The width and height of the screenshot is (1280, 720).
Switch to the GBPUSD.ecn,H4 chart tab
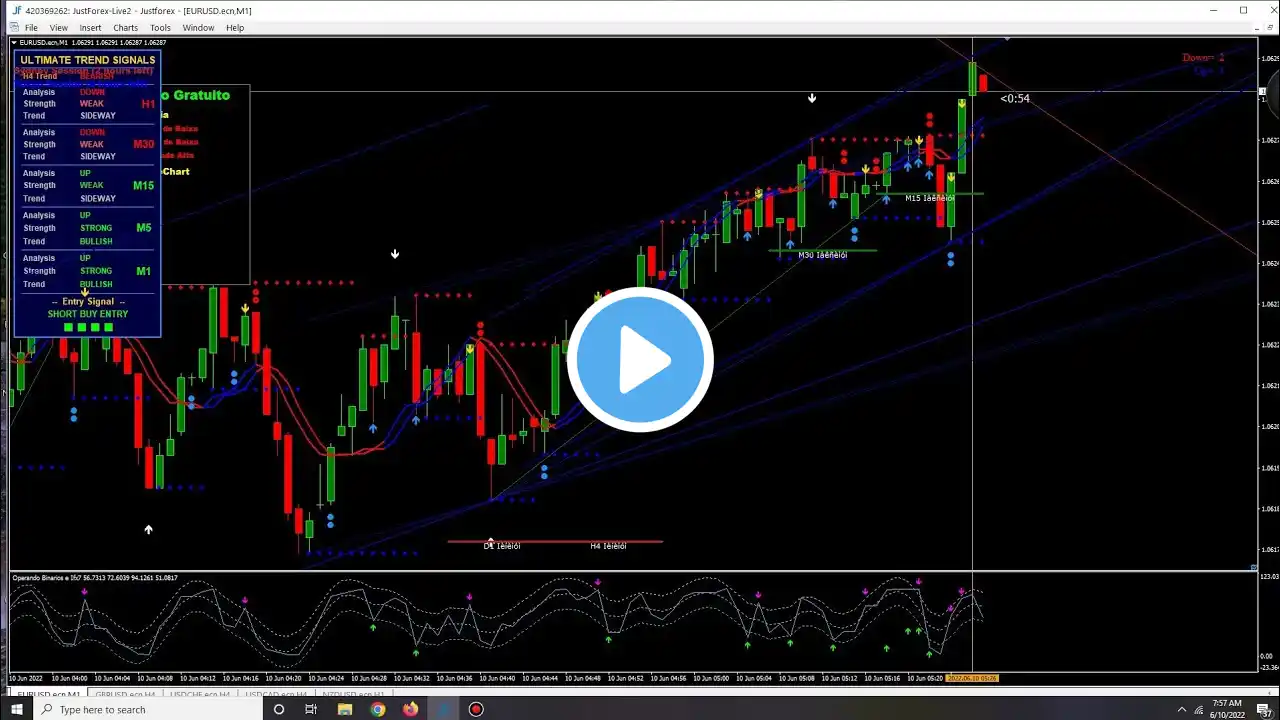pyautogui.click(x=126, y=693)
